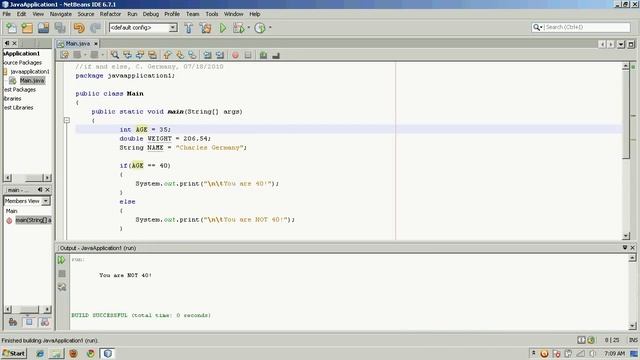Viewport: 640px width, 360px height.
Task: Click Stop button in Output panel
Action: point(62,273)
